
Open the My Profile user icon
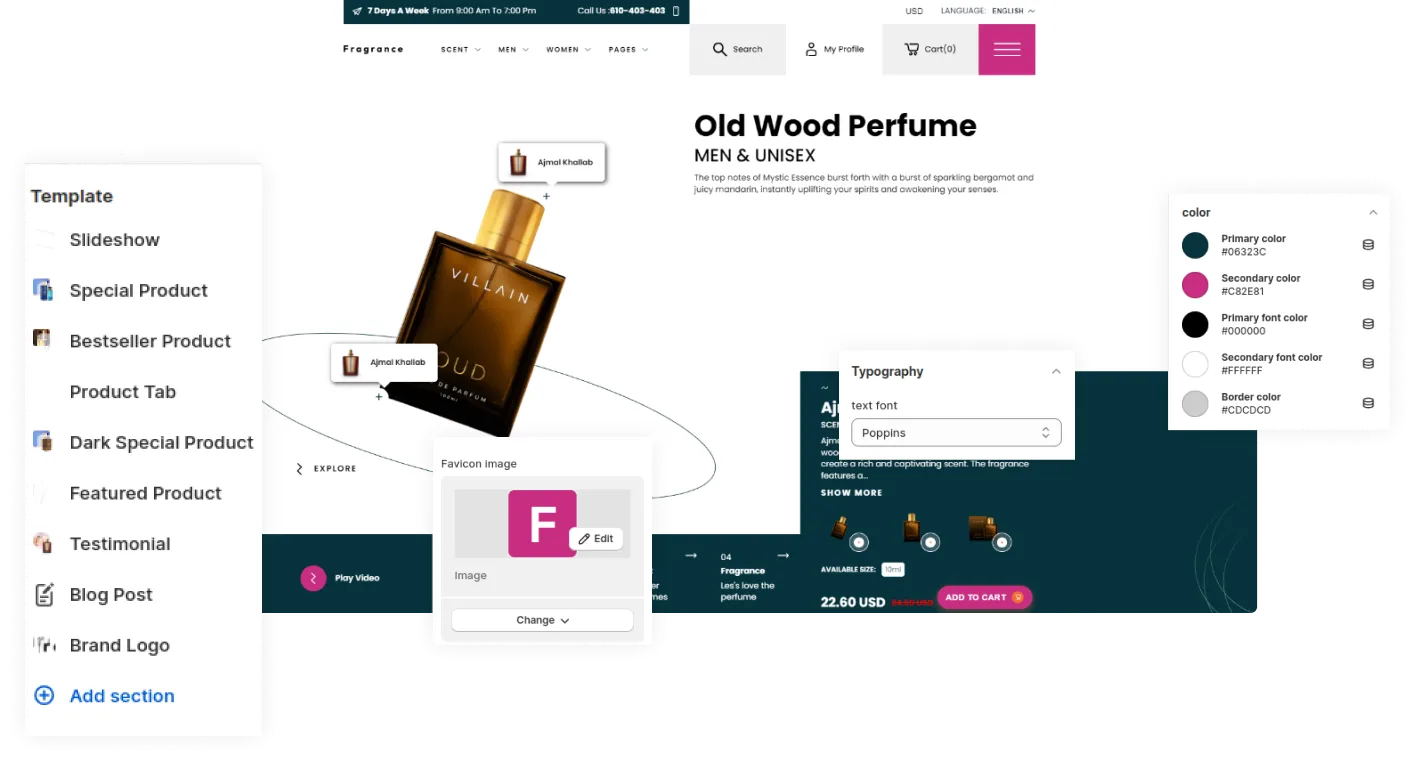(x=811, y=49)
